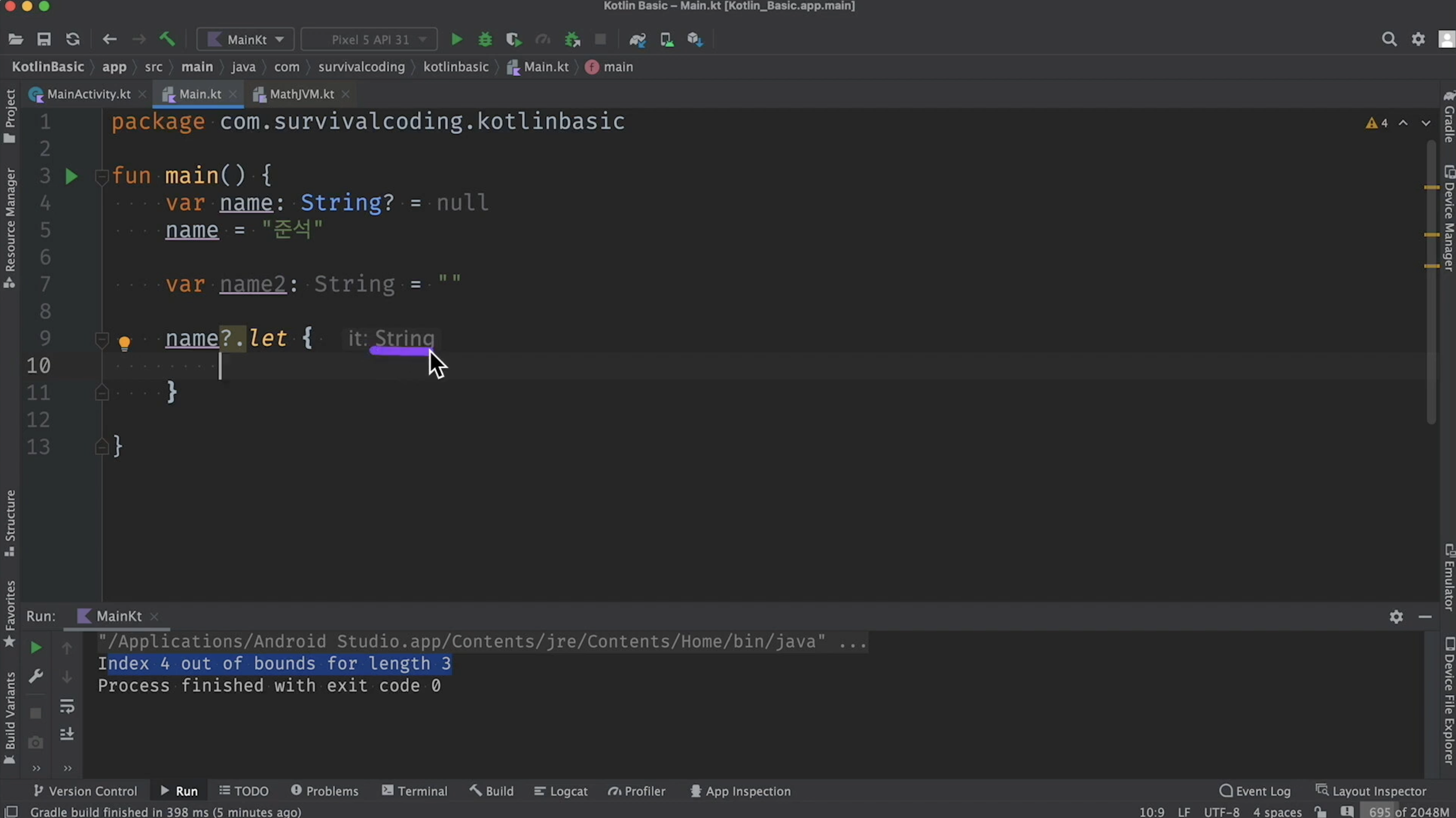Collapse the main function fold marker
Screen dimensions: 1456x818
click(x=102, y=176)
